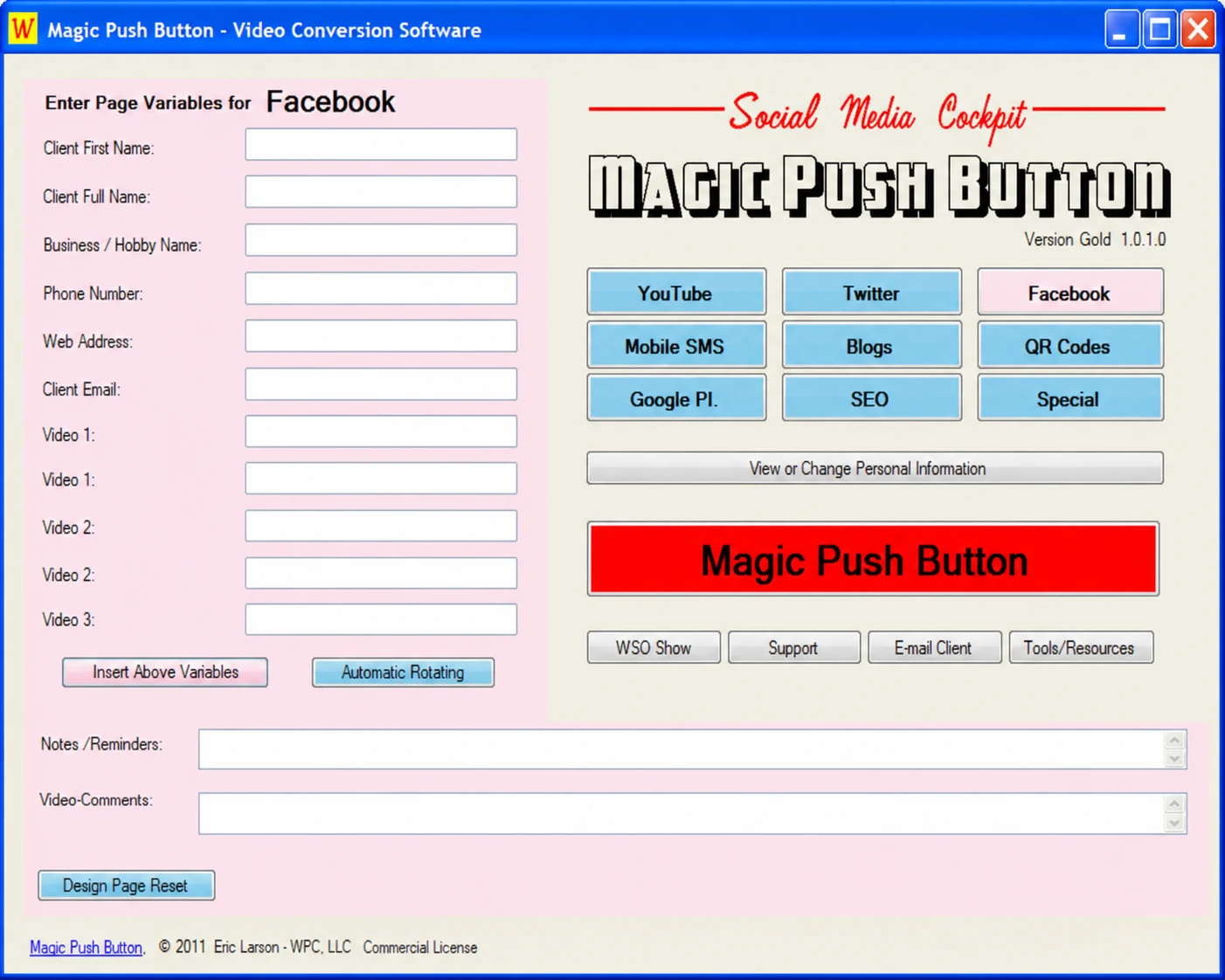Focus the Notes /Reminders text area
The image size is (1225, 980).
point(682,749)
